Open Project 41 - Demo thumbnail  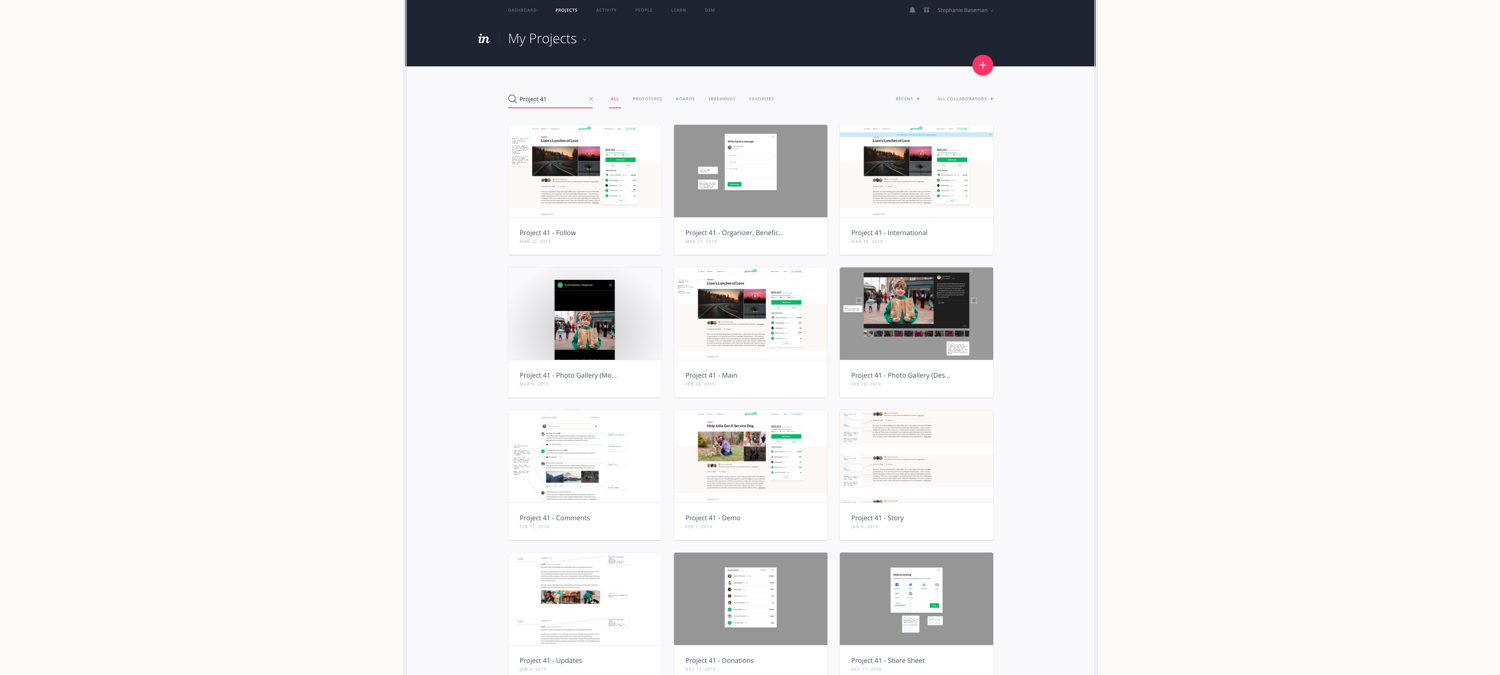(x=751, y=456)
